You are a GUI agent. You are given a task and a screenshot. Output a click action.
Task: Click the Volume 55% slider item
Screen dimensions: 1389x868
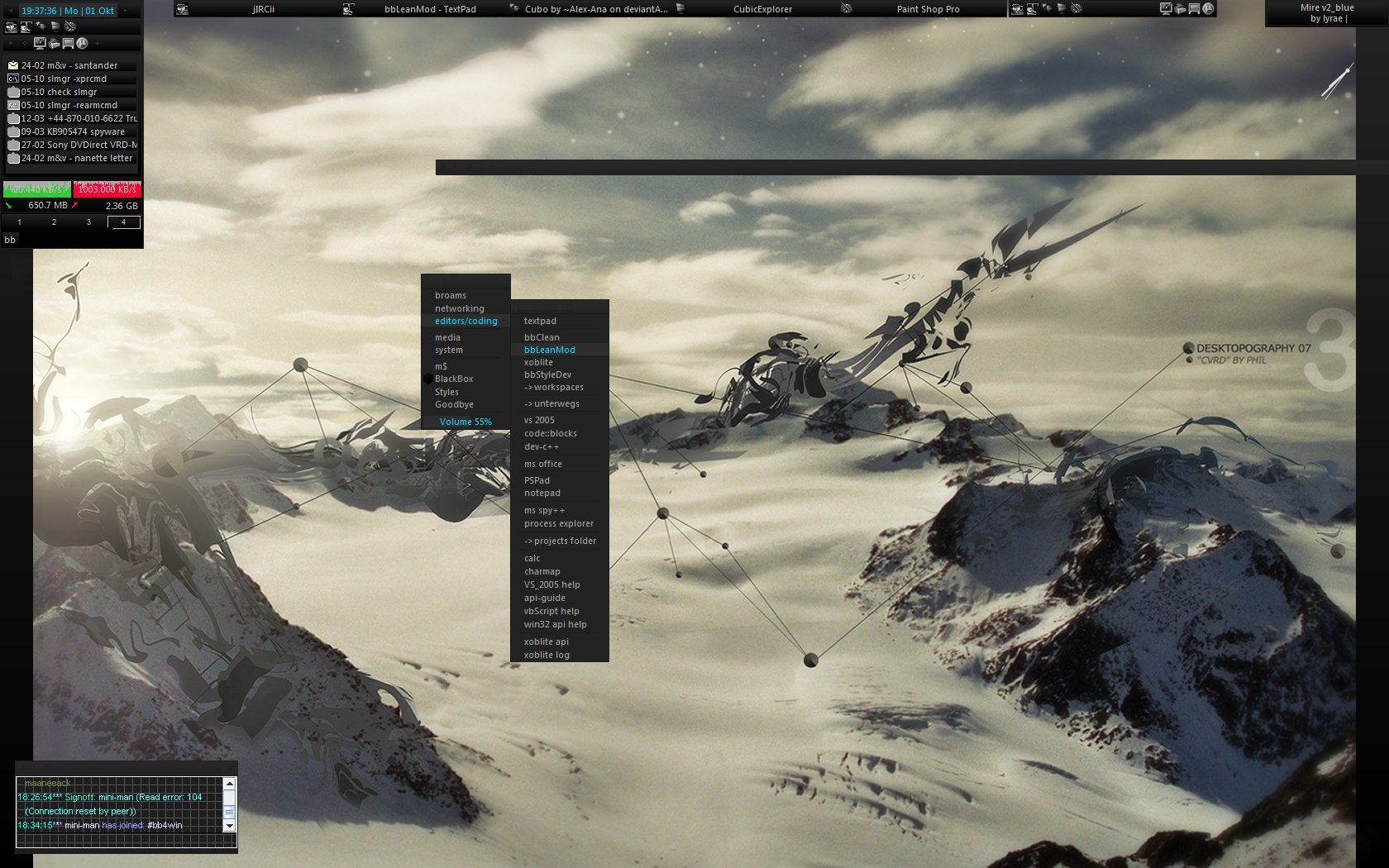click(x=465, y=422)
